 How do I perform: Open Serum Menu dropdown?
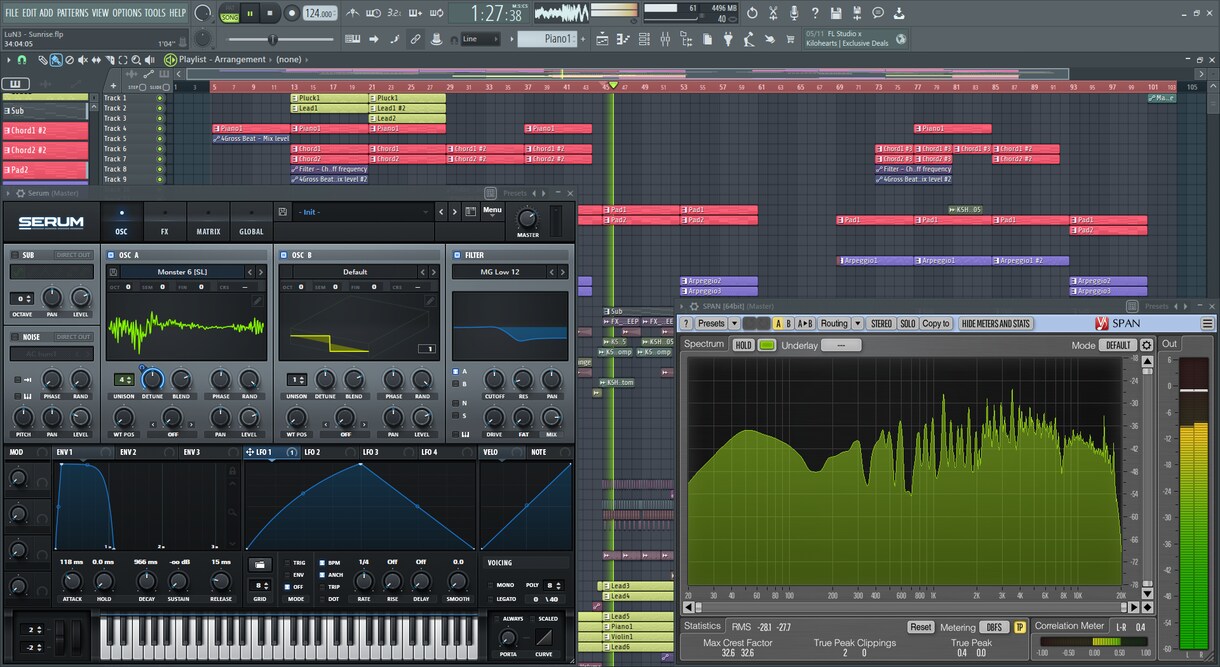[492, 211]
